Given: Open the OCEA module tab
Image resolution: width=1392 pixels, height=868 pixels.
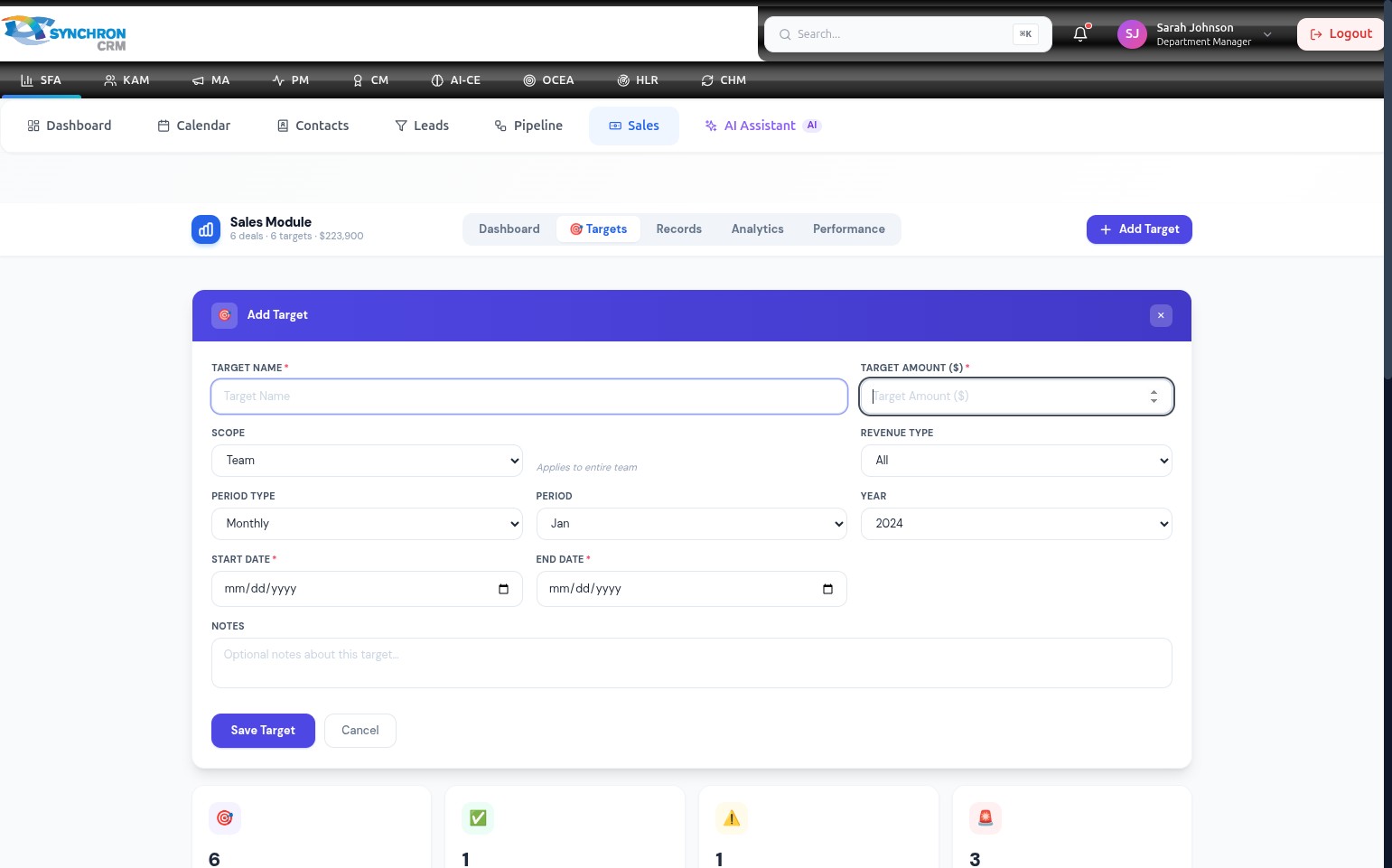Looking at the screenshot, I should (548, 80).
